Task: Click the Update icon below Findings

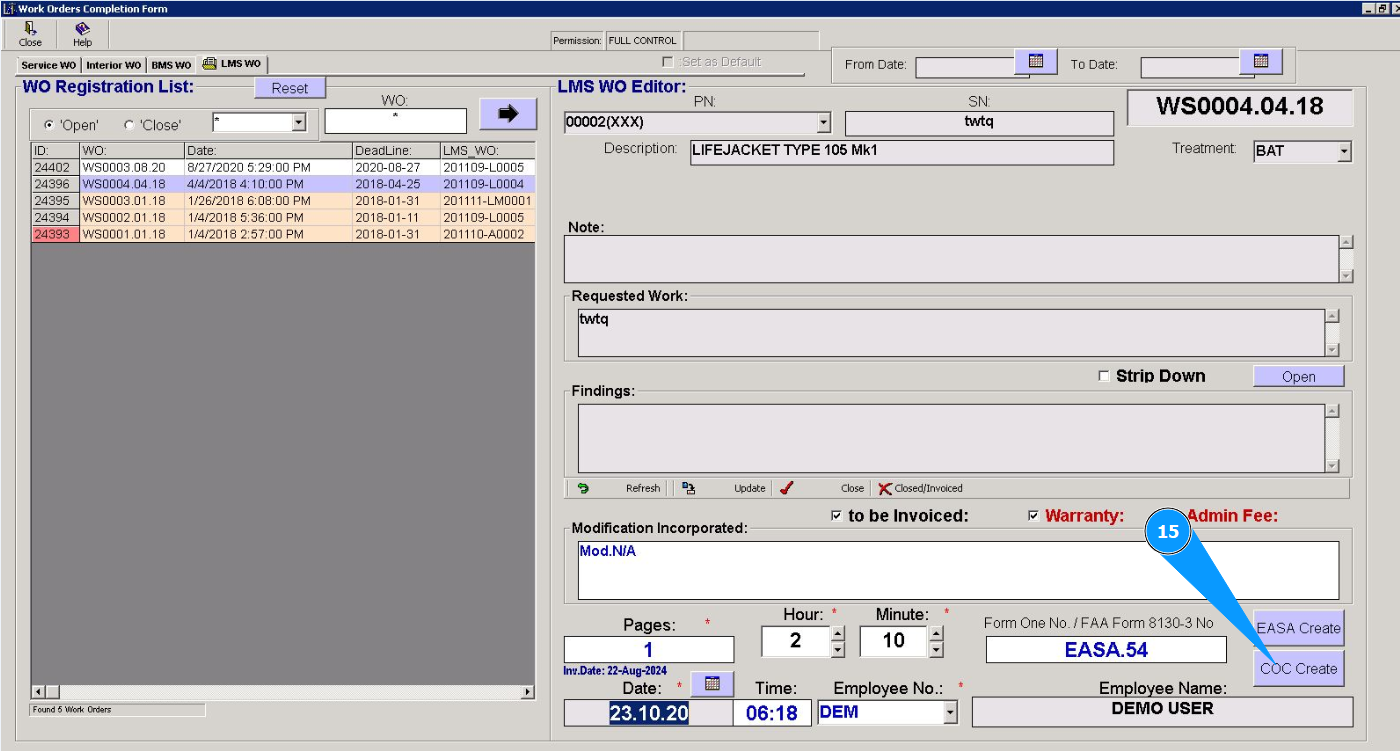Action: click(689, 488)
